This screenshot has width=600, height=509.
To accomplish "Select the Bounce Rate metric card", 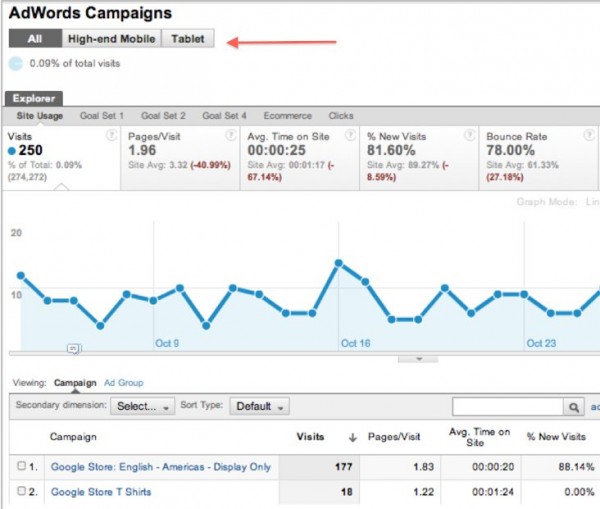I will click(538, 158).
